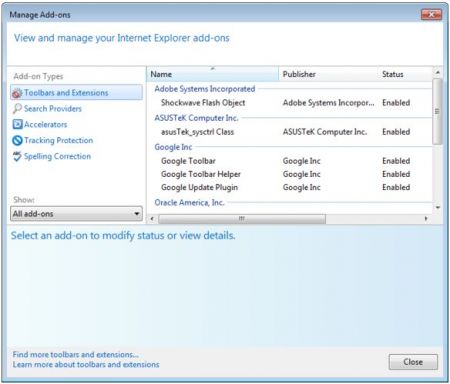450x384 pixels.
Task: Select Google Toolbar add-on row
Action: point(289,161)
